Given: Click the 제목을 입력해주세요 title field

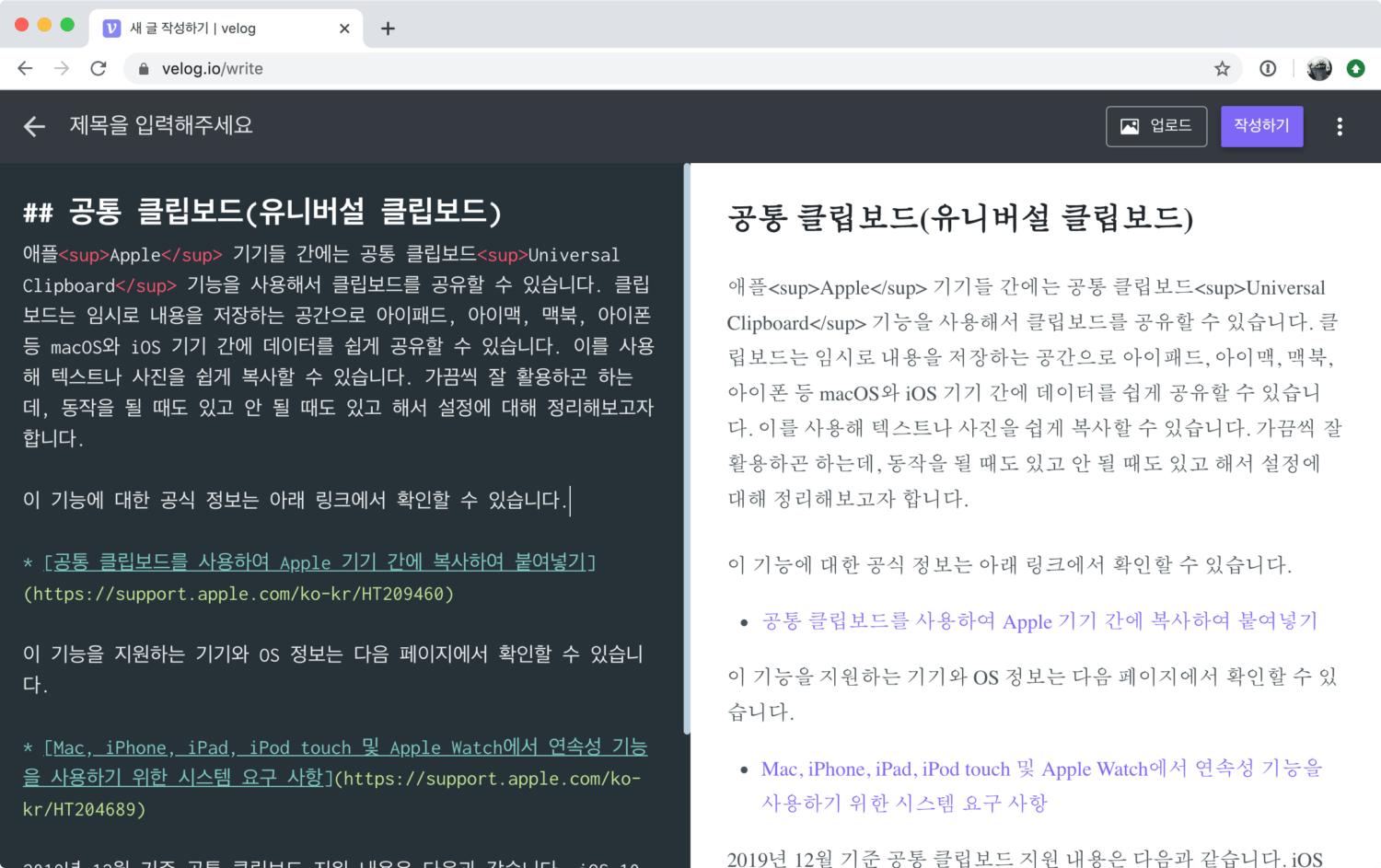Looking at the screenshot, I should coord(161,125).
